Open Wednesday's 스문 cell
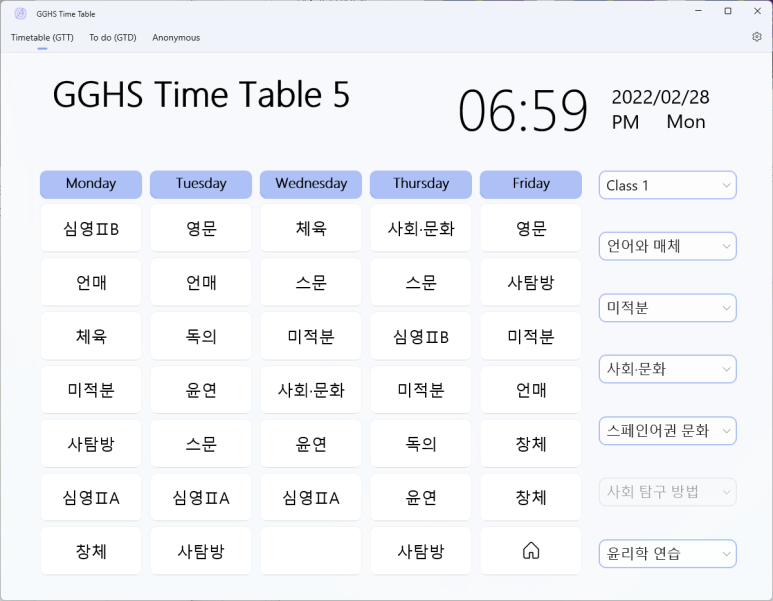Viewport: 773px width, 601px height. 311,282
